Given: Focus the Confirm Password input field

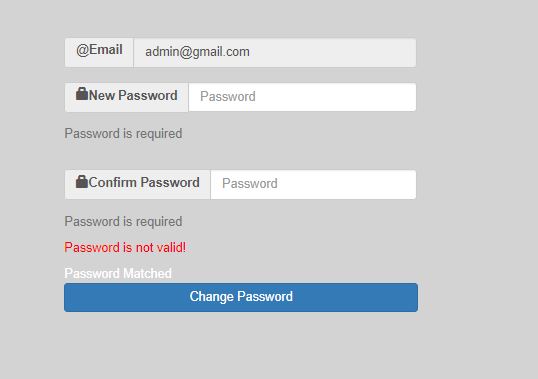Looking at the screenshot, I should click(313, 185).
